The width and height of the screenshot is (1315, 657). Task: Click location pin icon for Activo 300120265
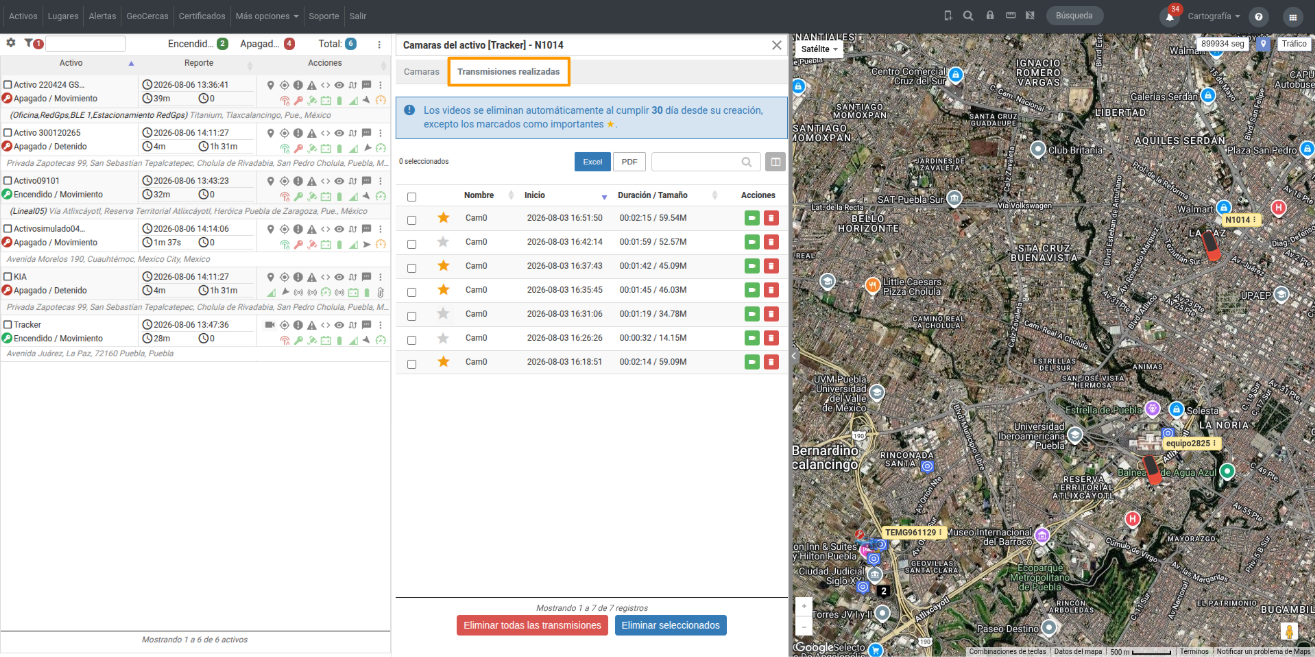(x=270, y=133)
